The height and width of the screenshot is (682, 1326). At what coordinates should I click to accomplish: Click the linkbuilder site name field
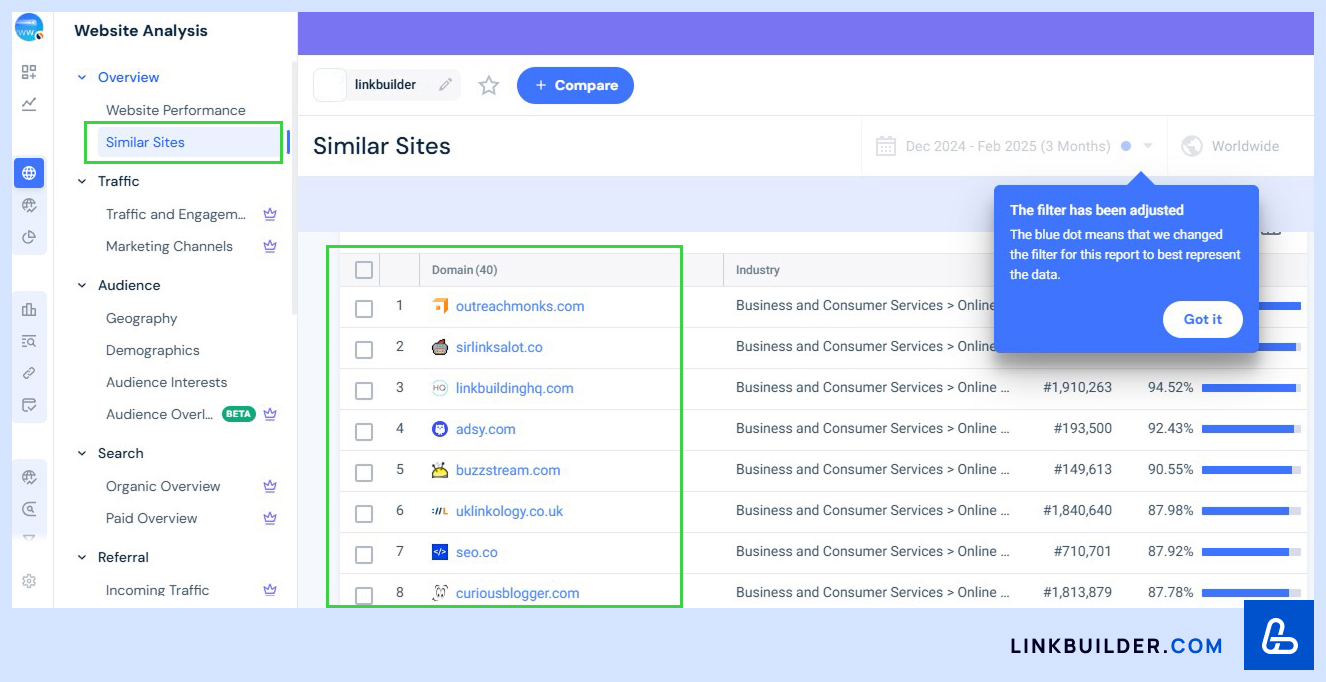point(386,85)
